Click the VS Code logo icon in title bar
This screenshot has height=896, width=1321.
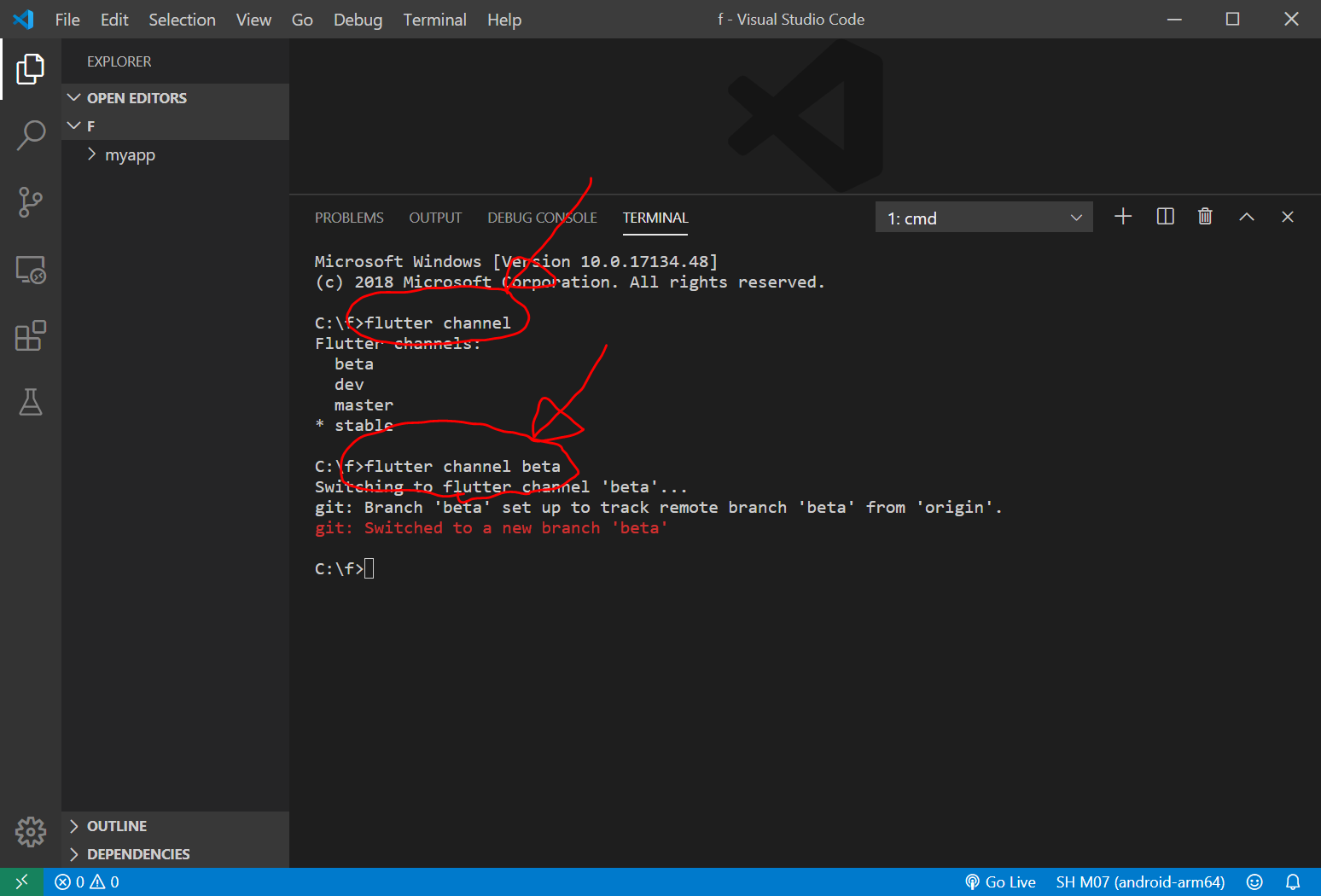(x=24, y=19)
